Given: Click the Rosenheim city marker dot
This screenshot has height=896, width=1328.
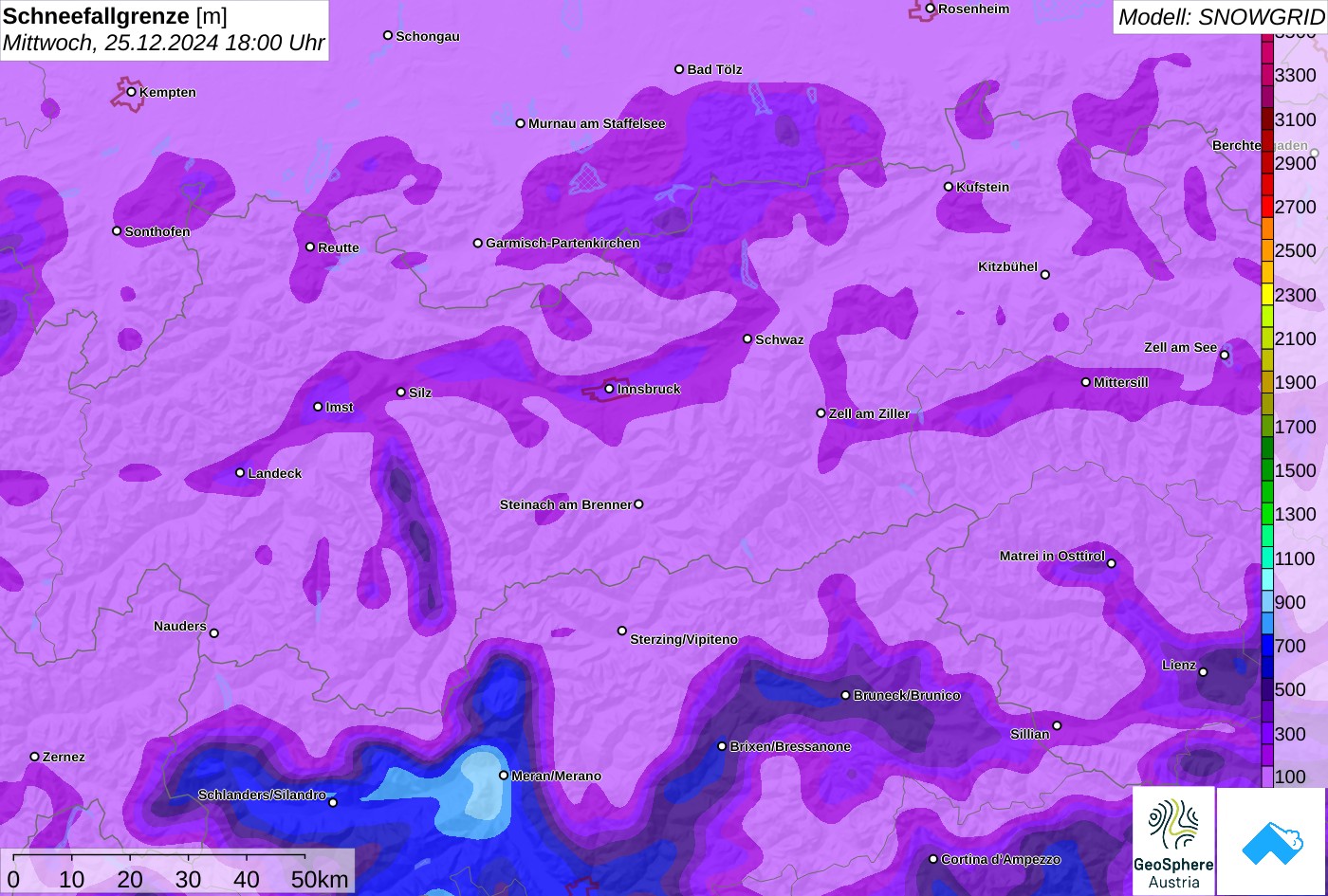Looking at the screenshot, I should 931,9.
